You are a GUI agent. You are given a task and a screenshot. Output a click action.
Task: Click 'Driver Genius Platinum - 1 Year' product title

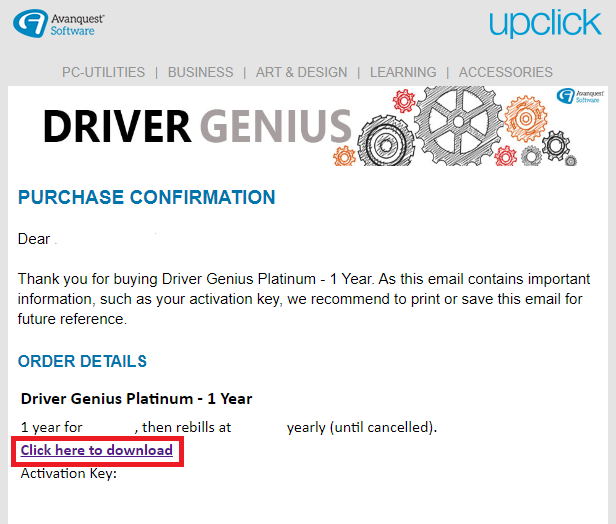click(136, 399)
